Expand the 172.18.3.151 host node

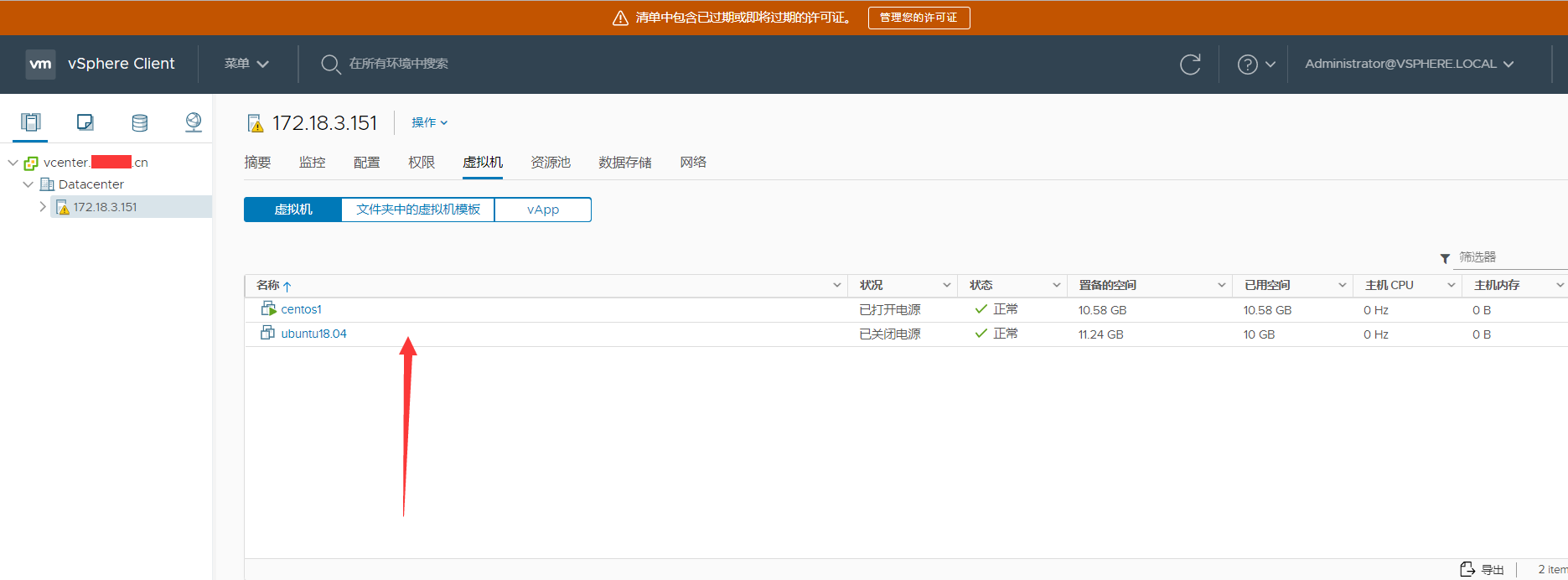(x=43, y=206)
